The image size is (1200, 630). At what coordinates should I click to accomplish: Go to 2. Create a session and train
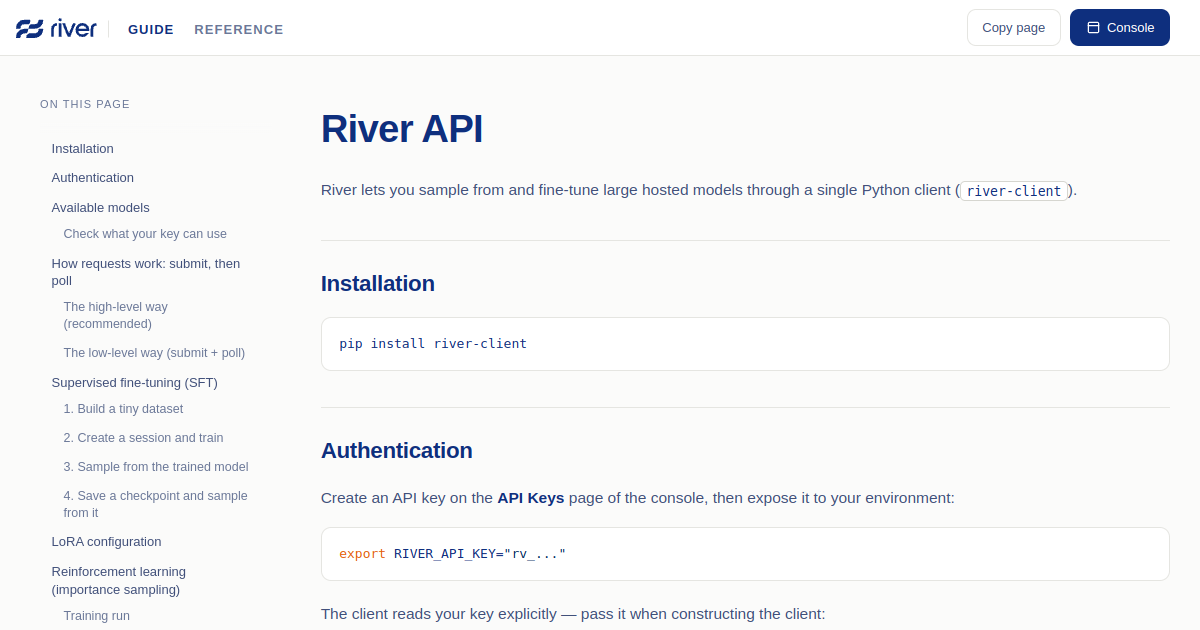[143, 438]
